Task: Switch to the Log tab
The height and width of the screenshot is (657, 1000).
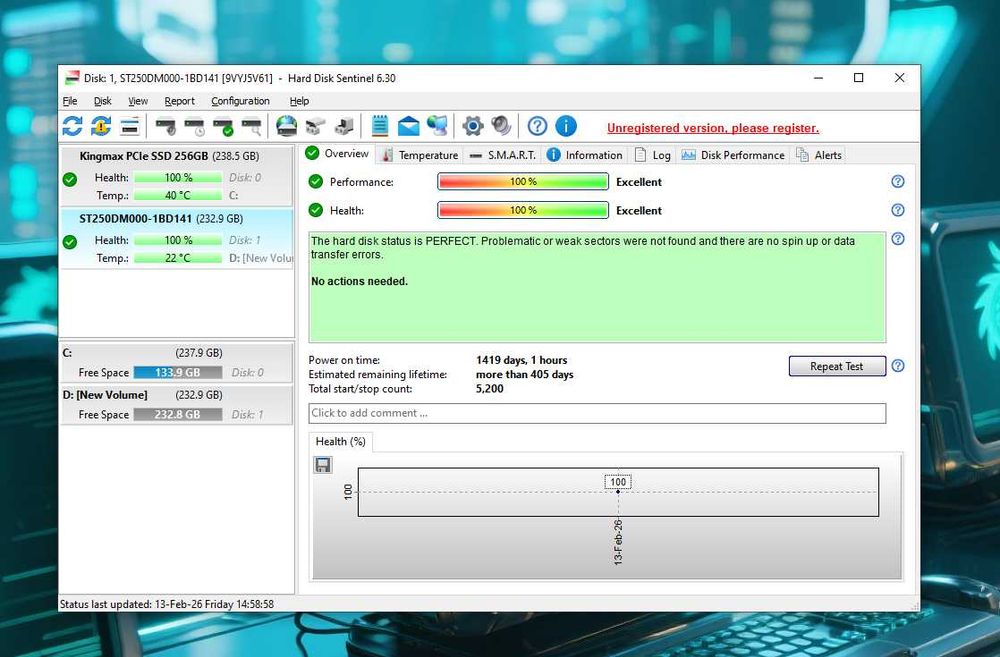Action: [653, 155]
